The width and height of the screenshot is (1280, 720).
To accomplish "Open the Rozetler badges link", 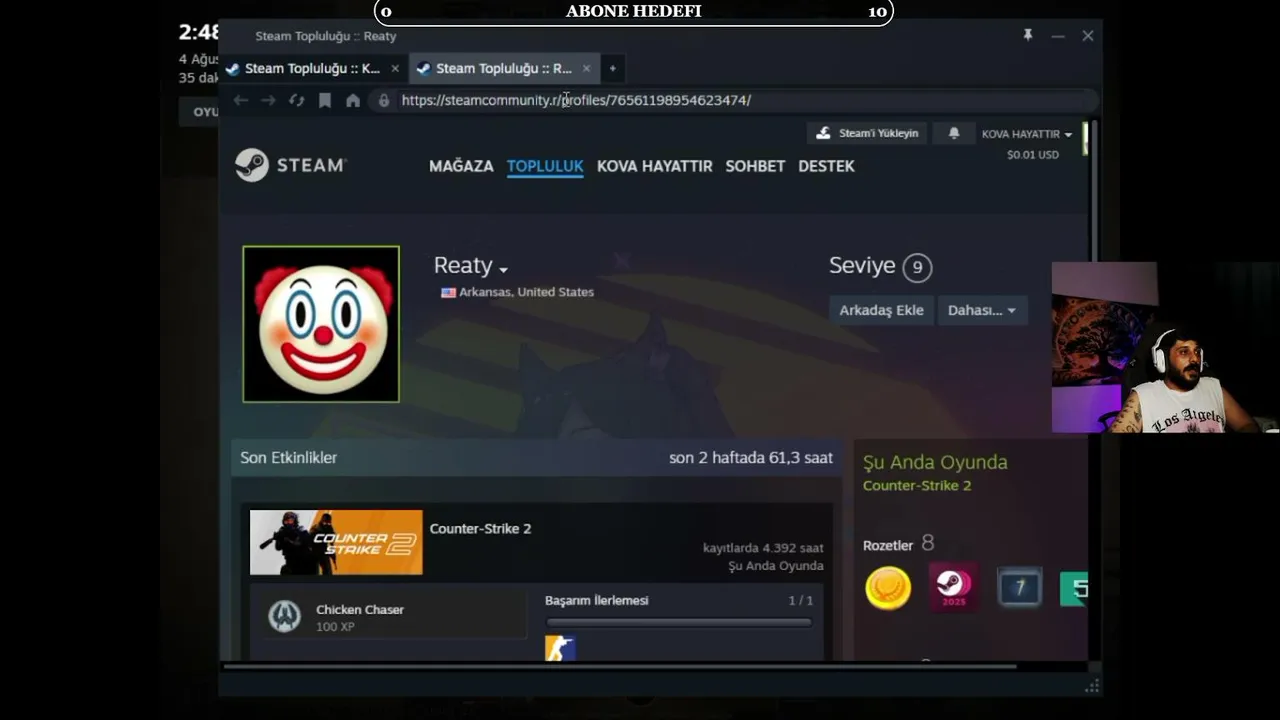I will (888, 545).
